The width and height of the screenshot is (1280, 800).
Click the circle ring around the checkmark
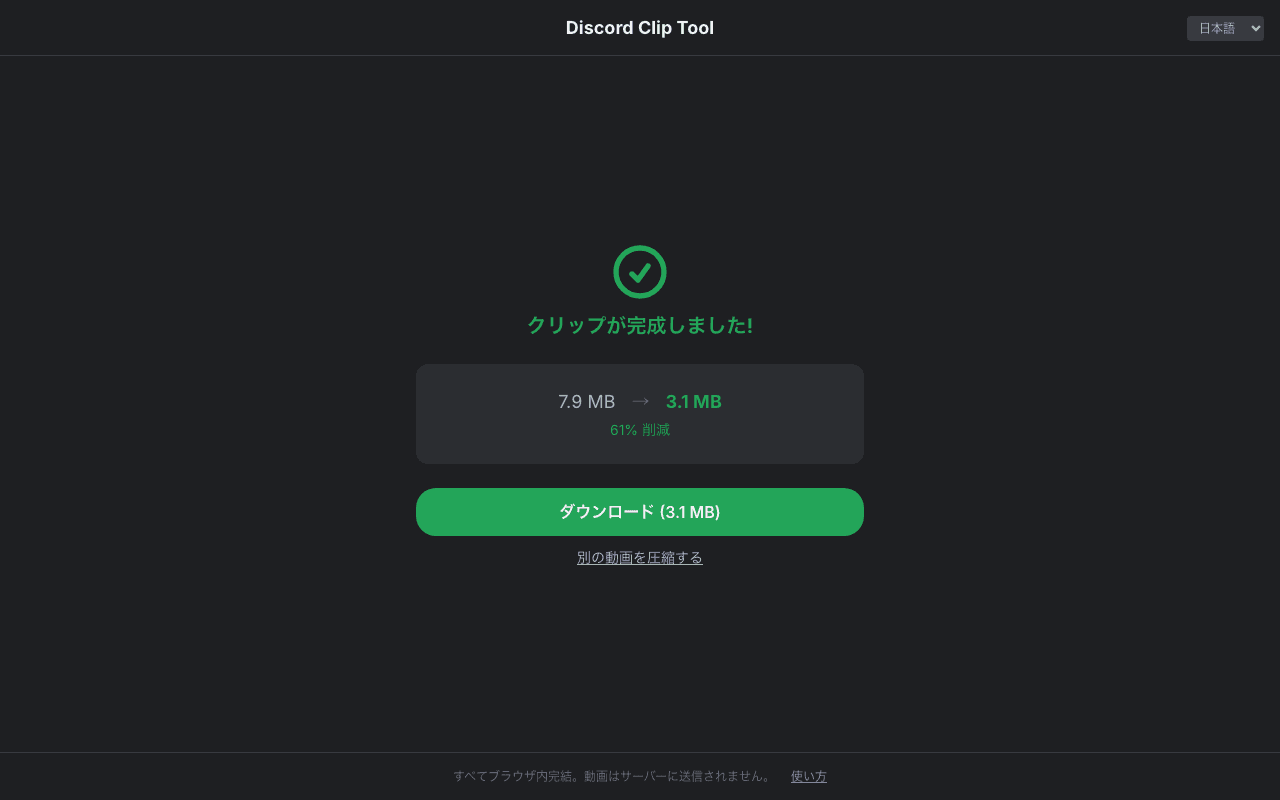617,272
